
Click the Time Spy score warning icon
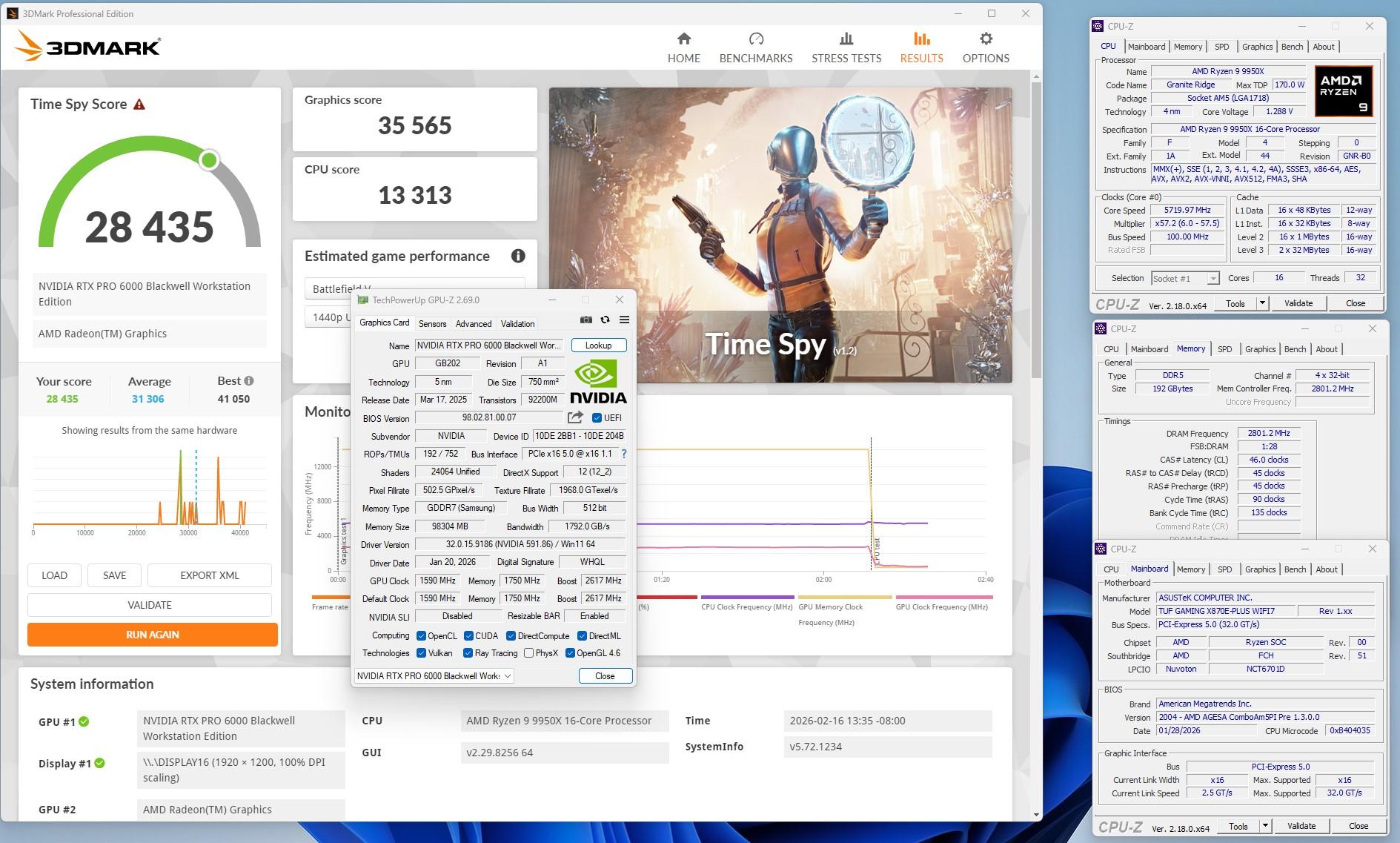click(x=139, y=105)
